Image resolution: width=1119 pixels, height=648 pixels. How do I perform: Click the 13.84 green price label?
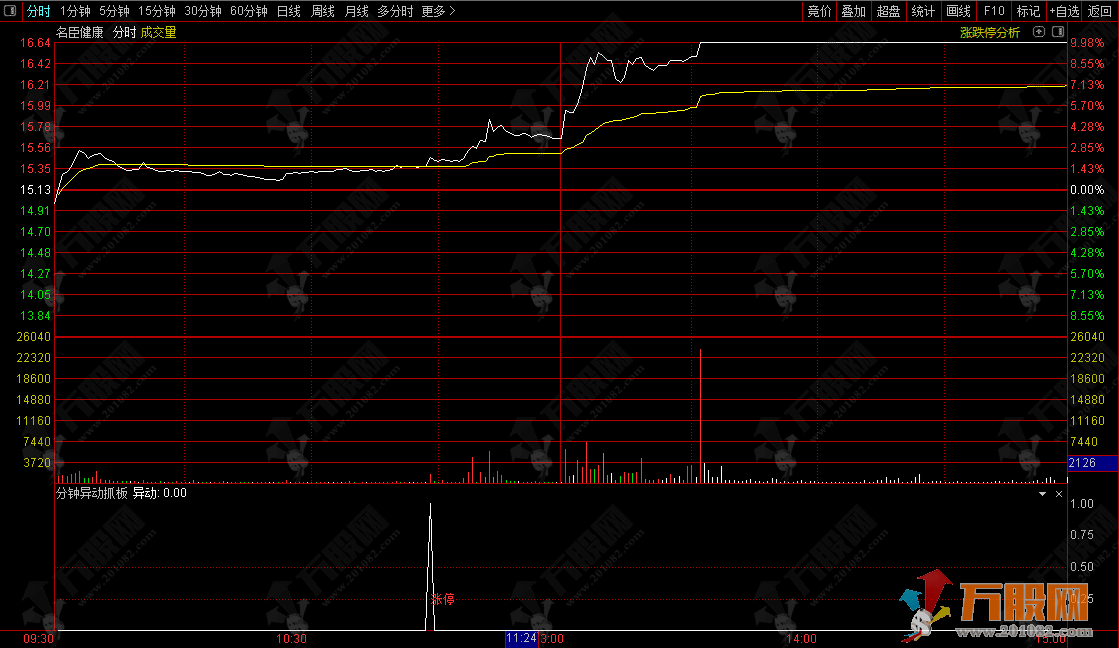coord(35,315)
